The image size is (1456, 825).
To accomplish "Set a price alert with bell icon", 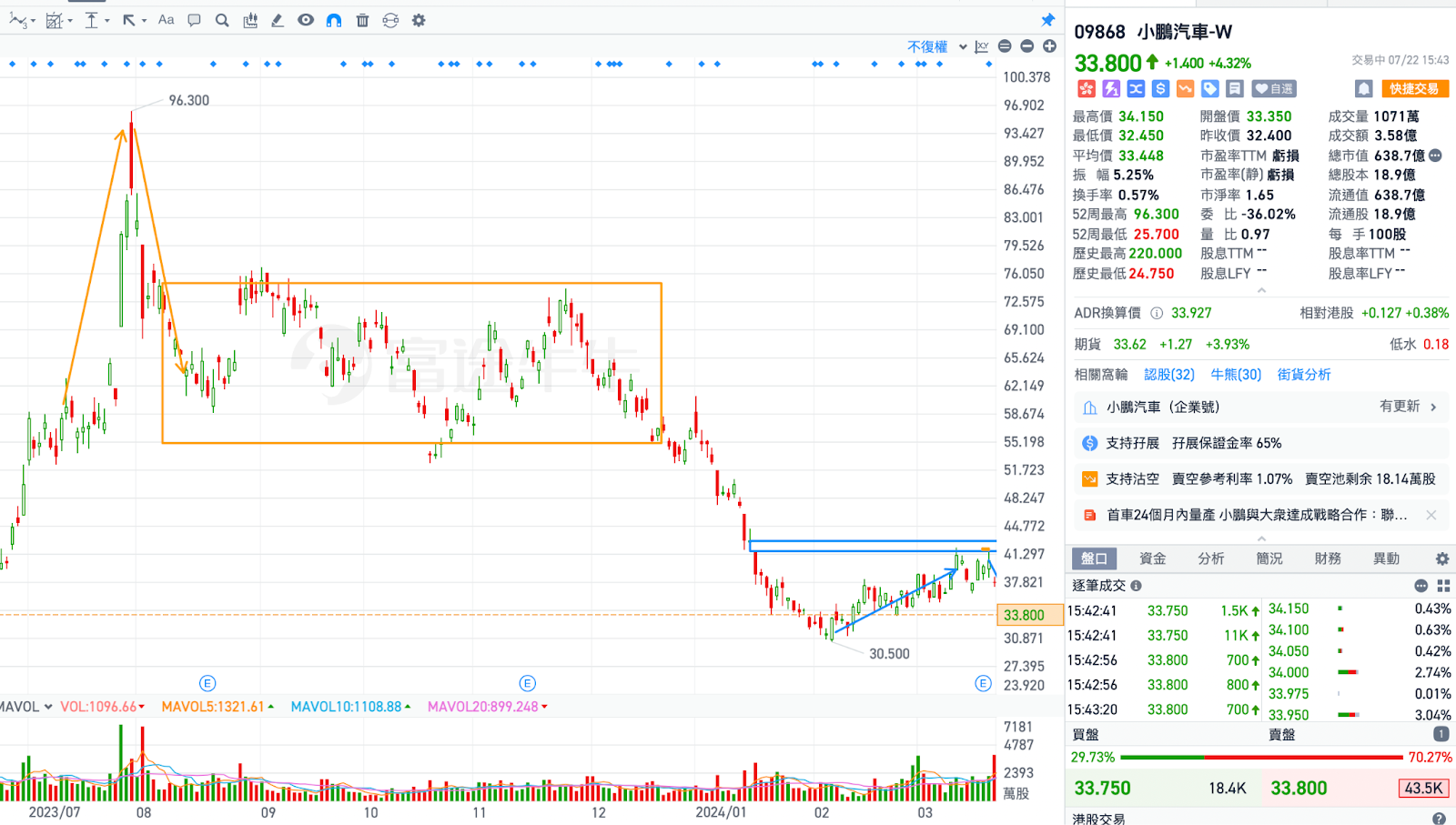I will point(1363,88).
